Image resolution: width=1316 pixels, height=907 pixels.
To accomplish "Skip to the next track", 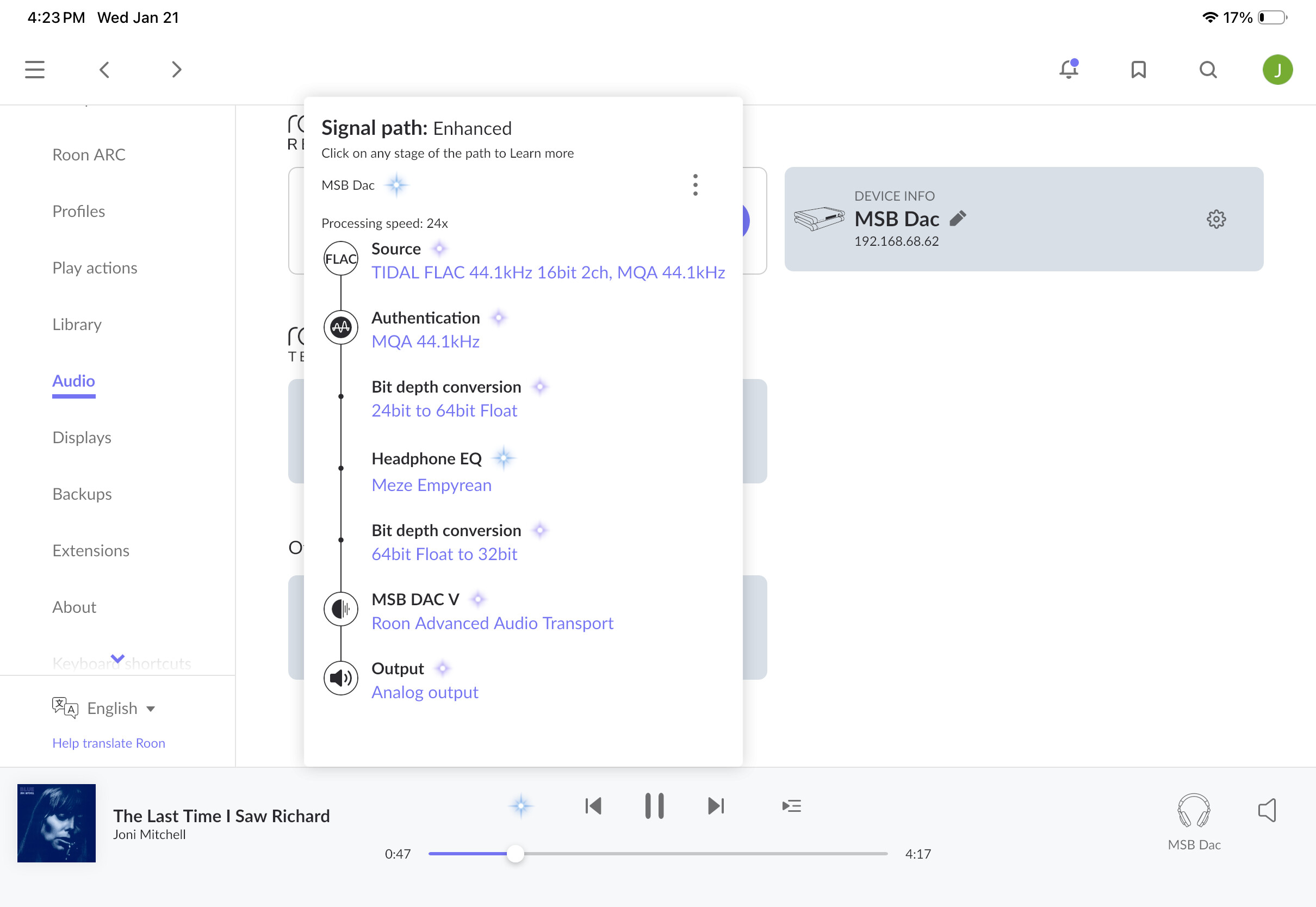I will click(716, 806).
